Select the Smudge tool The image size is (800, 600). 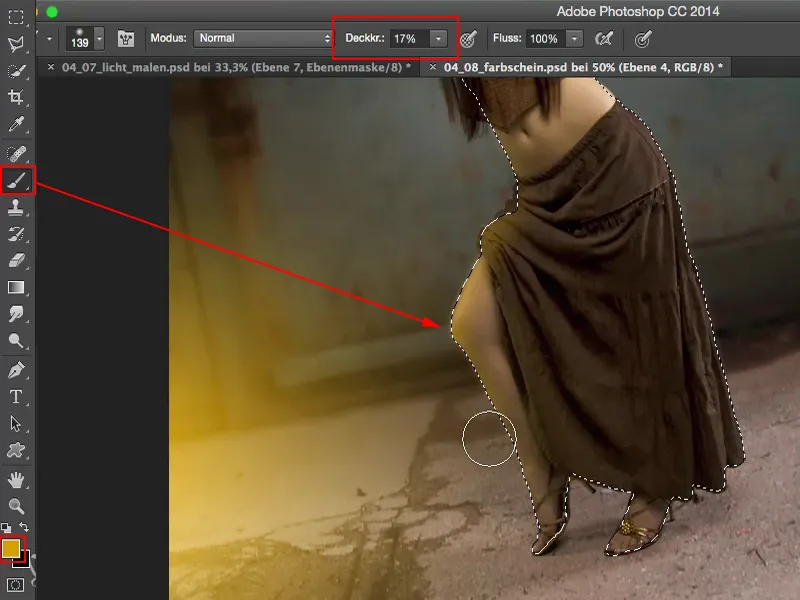click(x=16, y=314)
